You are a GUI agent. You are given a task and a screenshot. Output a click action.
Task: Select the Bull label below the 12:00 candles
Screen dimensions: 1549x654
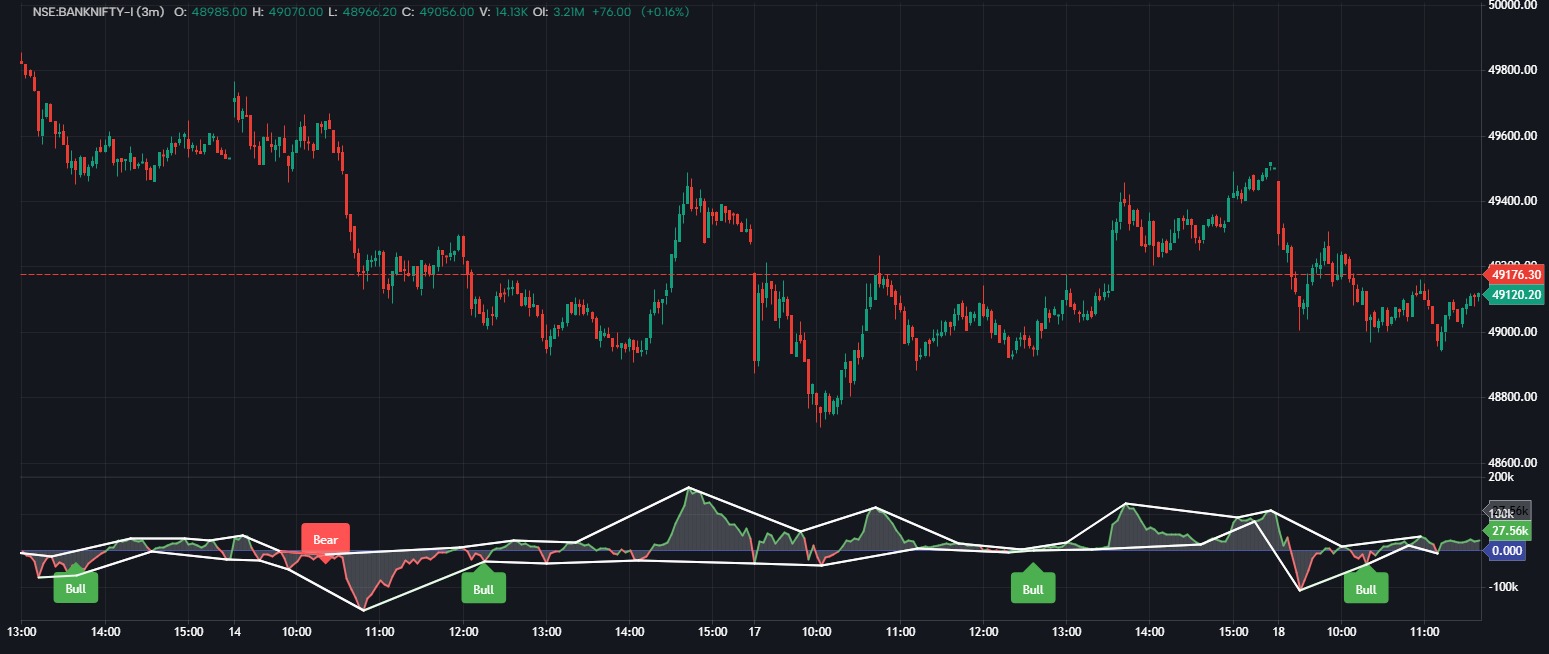point(484,588)
